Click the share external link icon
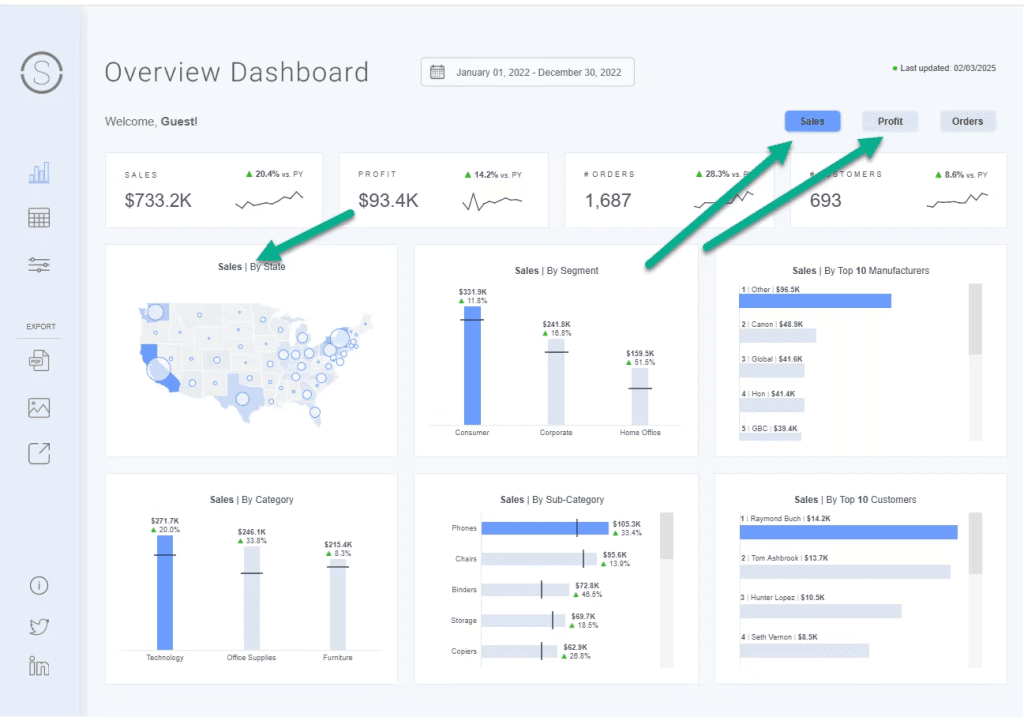The height and width of the screenshot is (717, 1024). (x=39, y=454)
